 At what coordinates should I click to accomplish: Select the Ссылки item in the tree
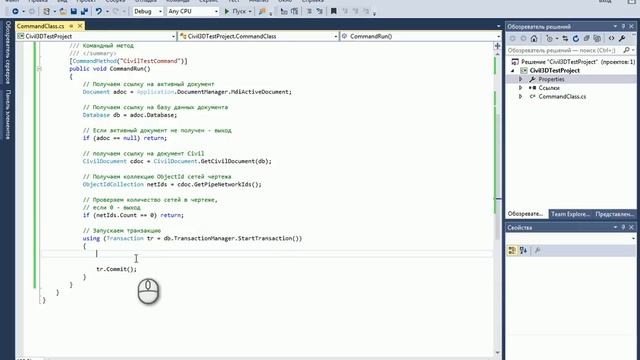pos(549,88)
